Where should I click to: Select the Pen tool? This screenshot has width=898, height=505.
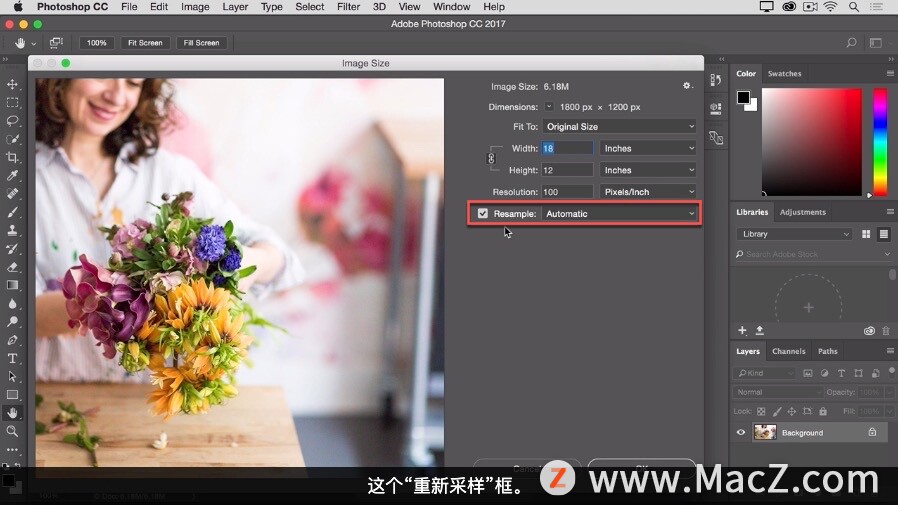coord(12,340)
